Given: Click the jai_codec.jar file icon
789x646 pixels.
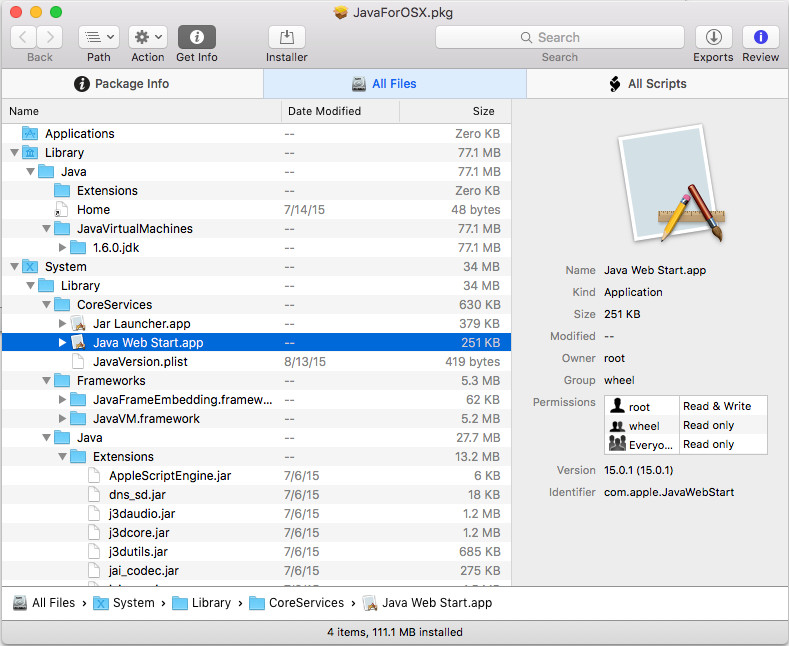Looking at the screenshot, I should (x=94, y=571).
